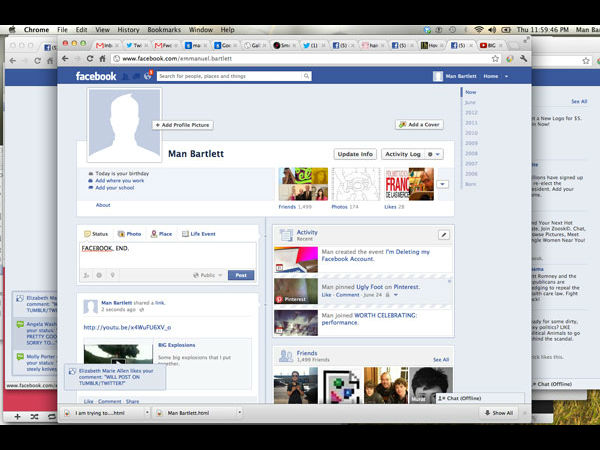This screenshot has height=450, width=600.
Task: Open the Edit menu
Action: click(x=81, y=29)
